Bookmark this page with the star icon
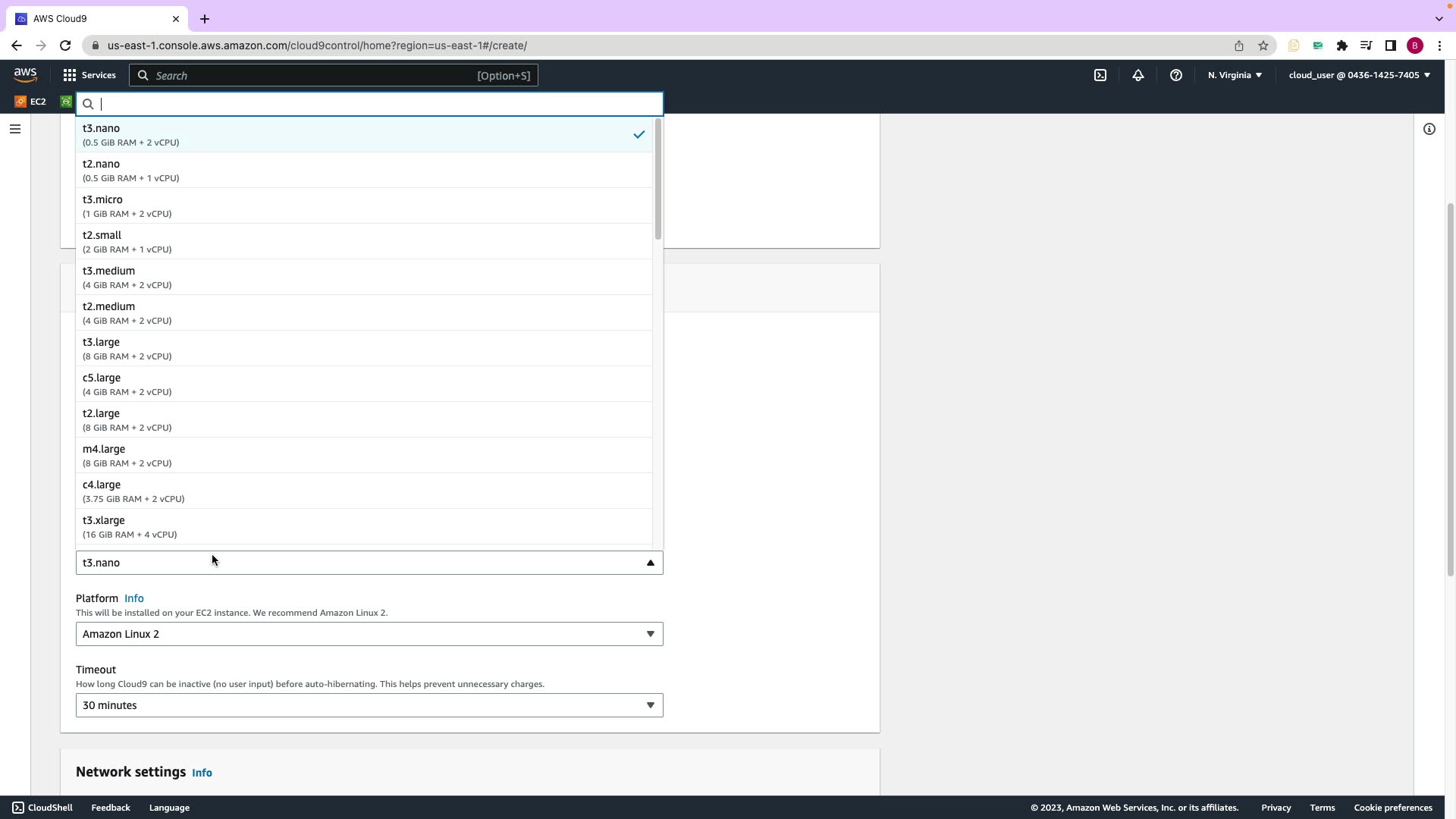1456x819 pixels. click(1263, 45)
